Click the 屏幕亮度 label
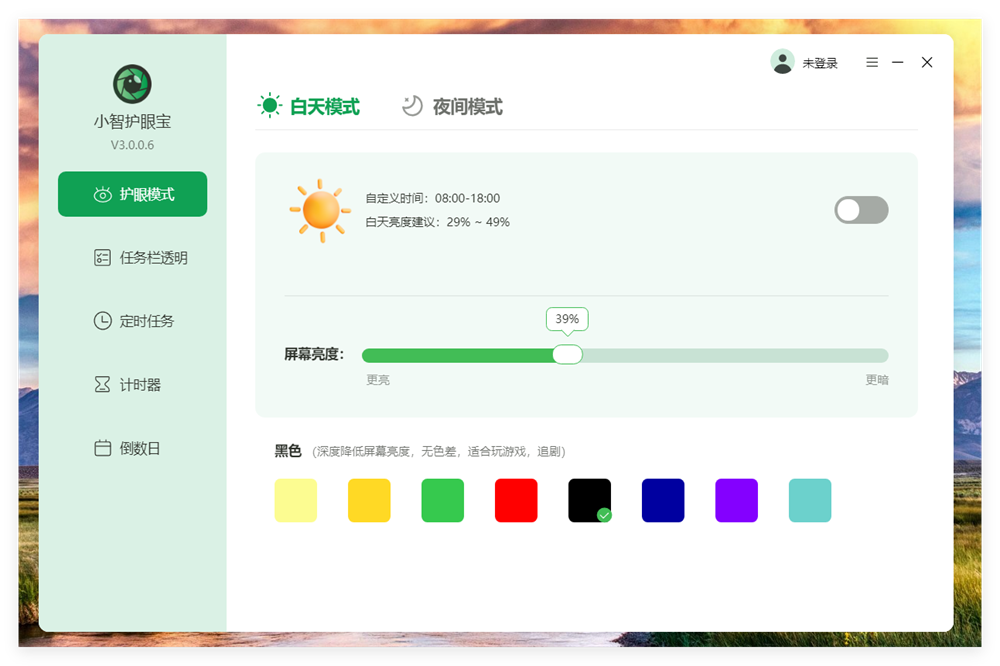Viewport: 1000px width, 666px height. coord(314,354)
